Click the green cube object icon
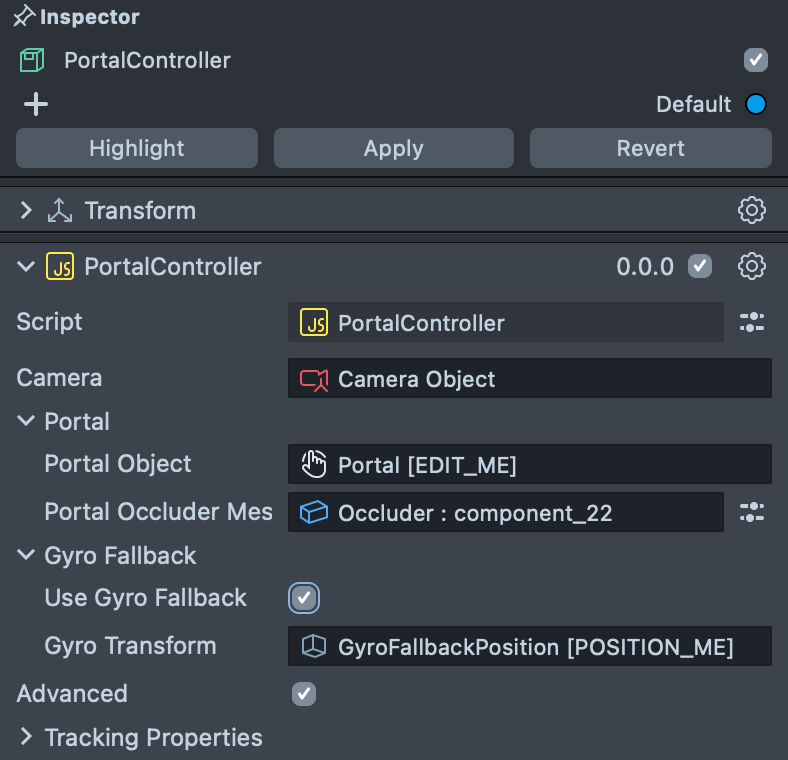The image size is (788, 760). 32,61
